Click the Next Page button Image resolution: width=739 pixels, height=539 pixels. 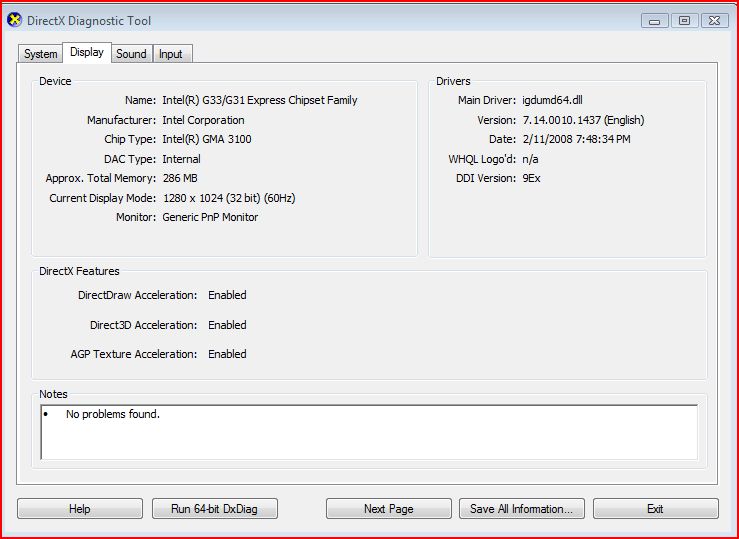[388, 509]
